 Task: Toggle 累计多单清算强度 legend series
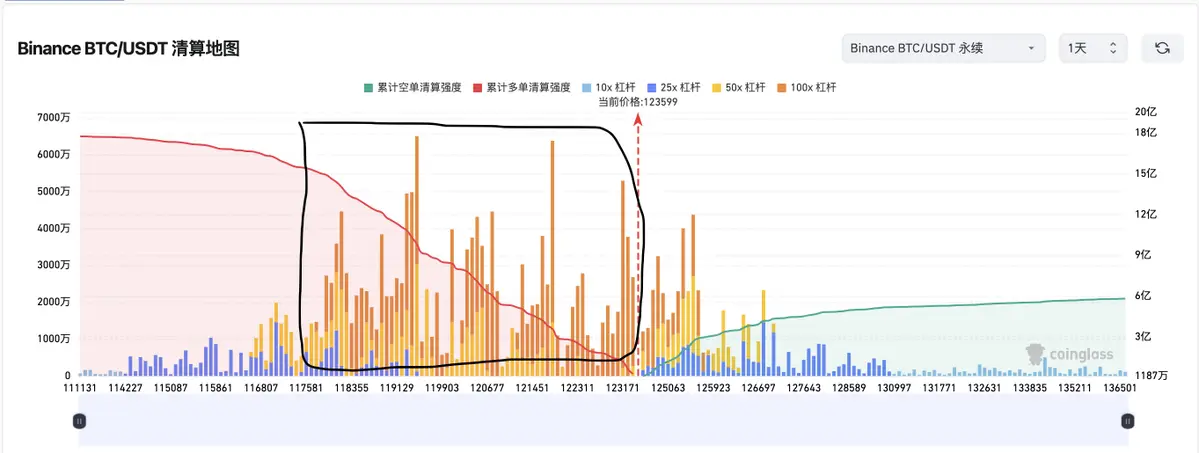pos(522,87)
